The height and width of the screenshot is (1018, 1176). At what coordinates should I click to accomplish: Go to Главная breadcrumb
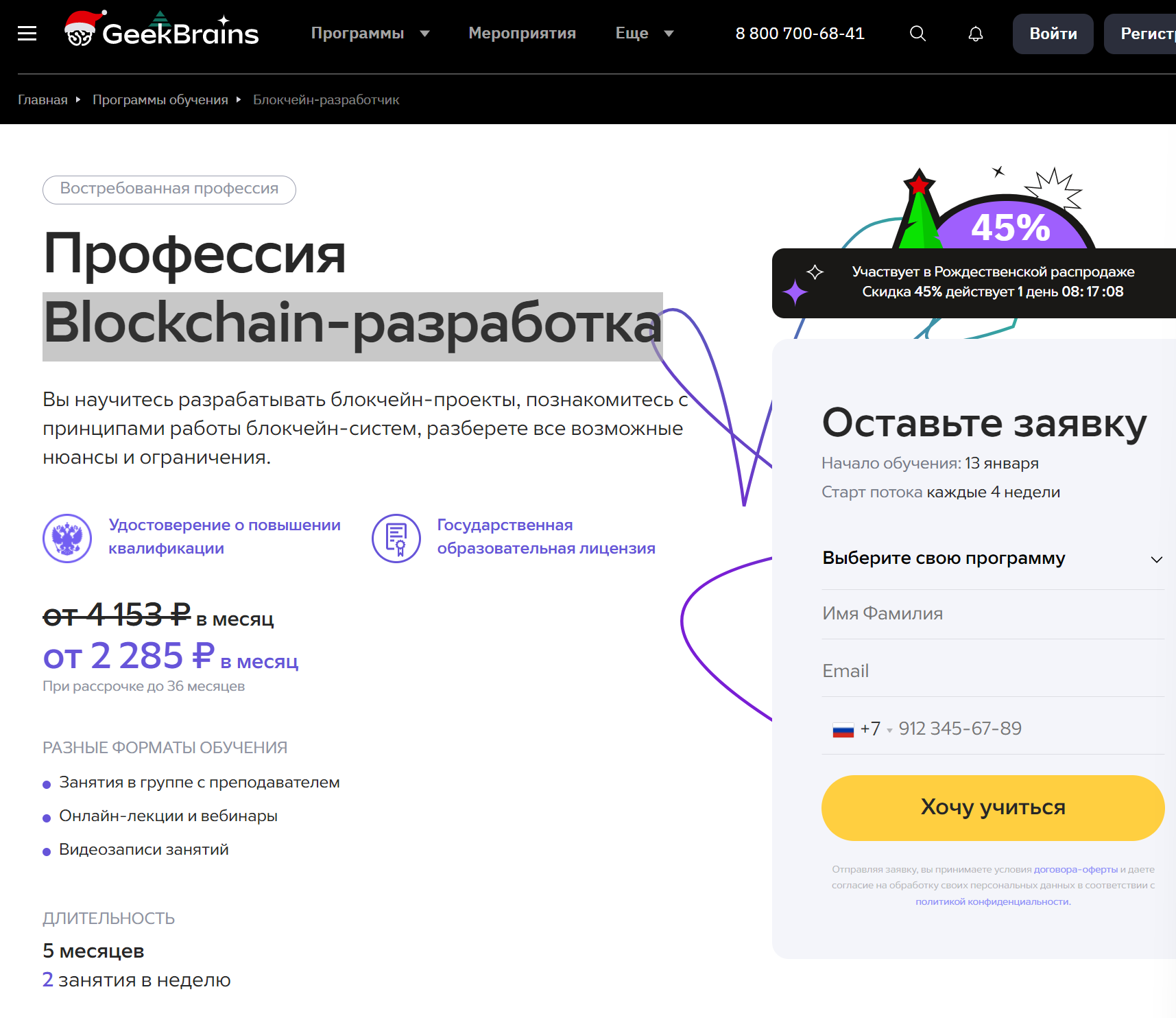[x=43, y=100]
